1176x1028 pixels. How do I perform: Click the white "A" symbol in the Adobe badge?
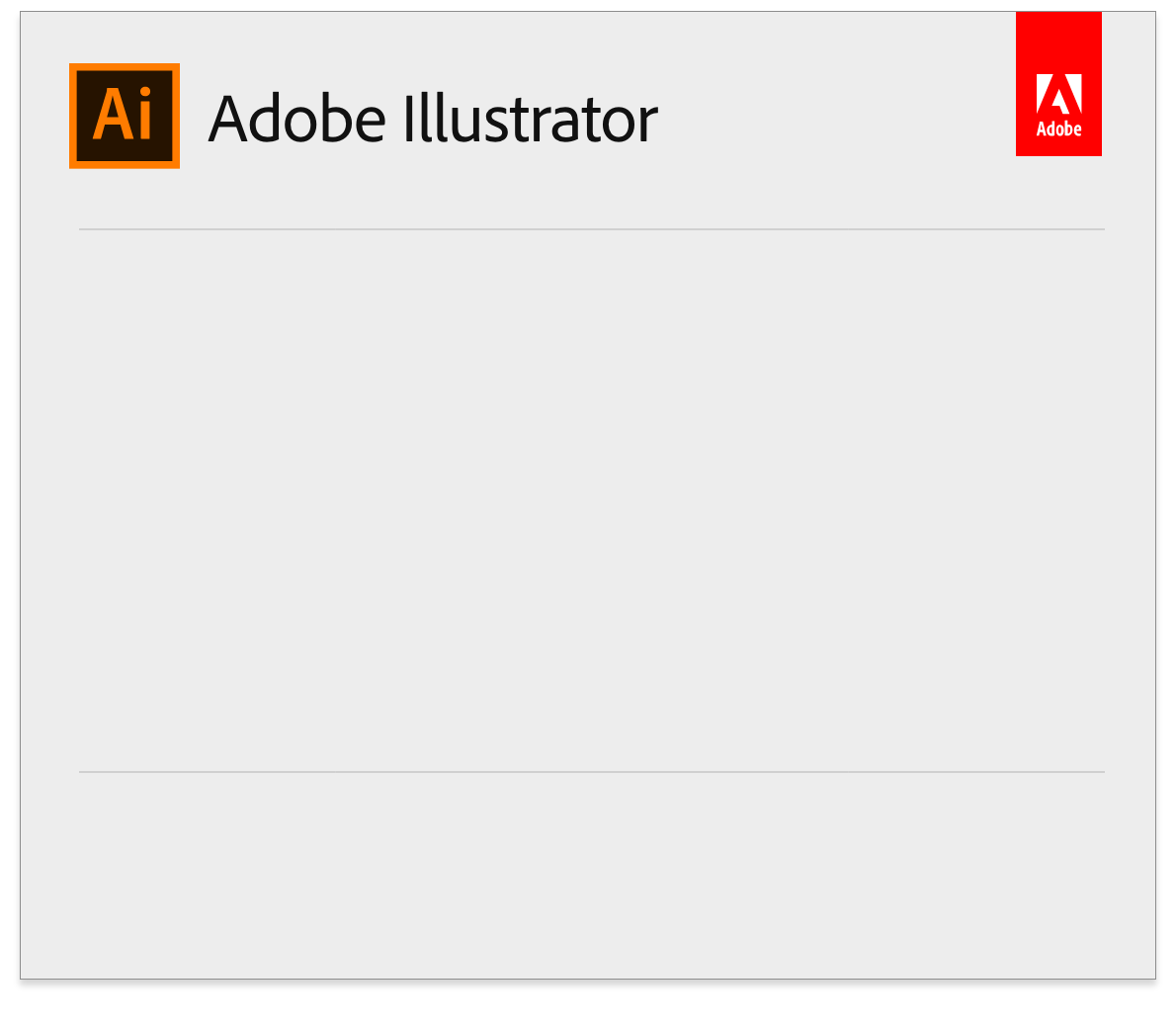(x=1058, y=94)
